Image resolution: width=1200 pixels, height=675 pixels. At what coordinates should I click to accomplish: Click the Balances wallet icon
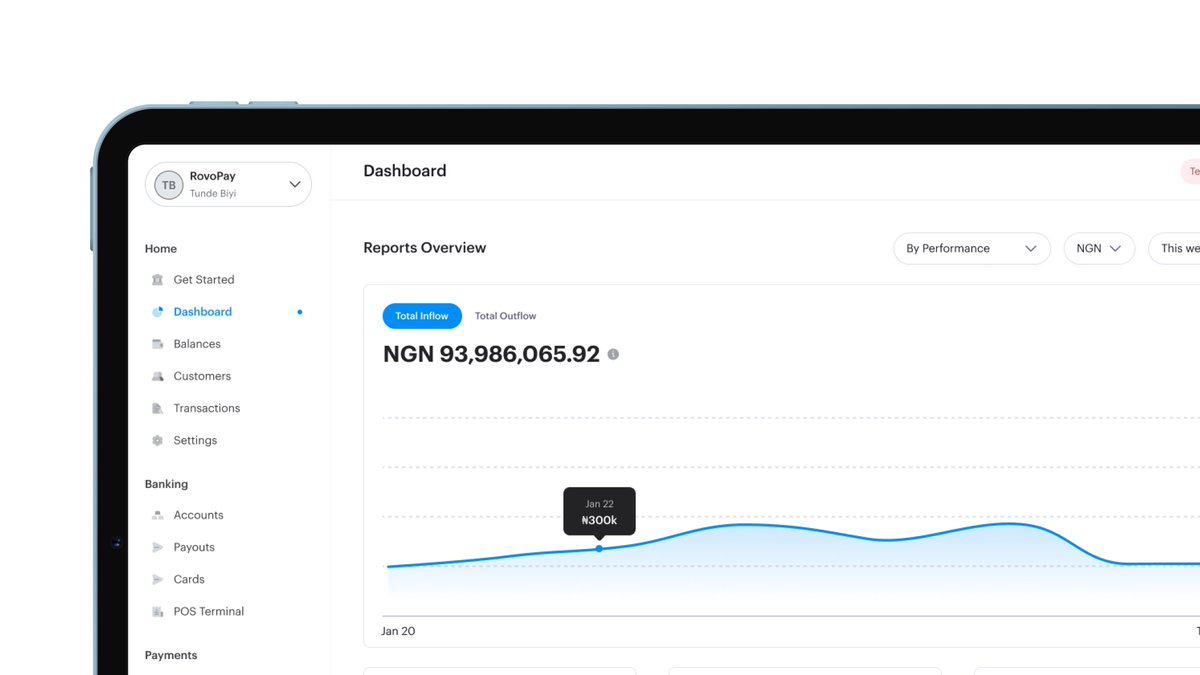(157, 344)
